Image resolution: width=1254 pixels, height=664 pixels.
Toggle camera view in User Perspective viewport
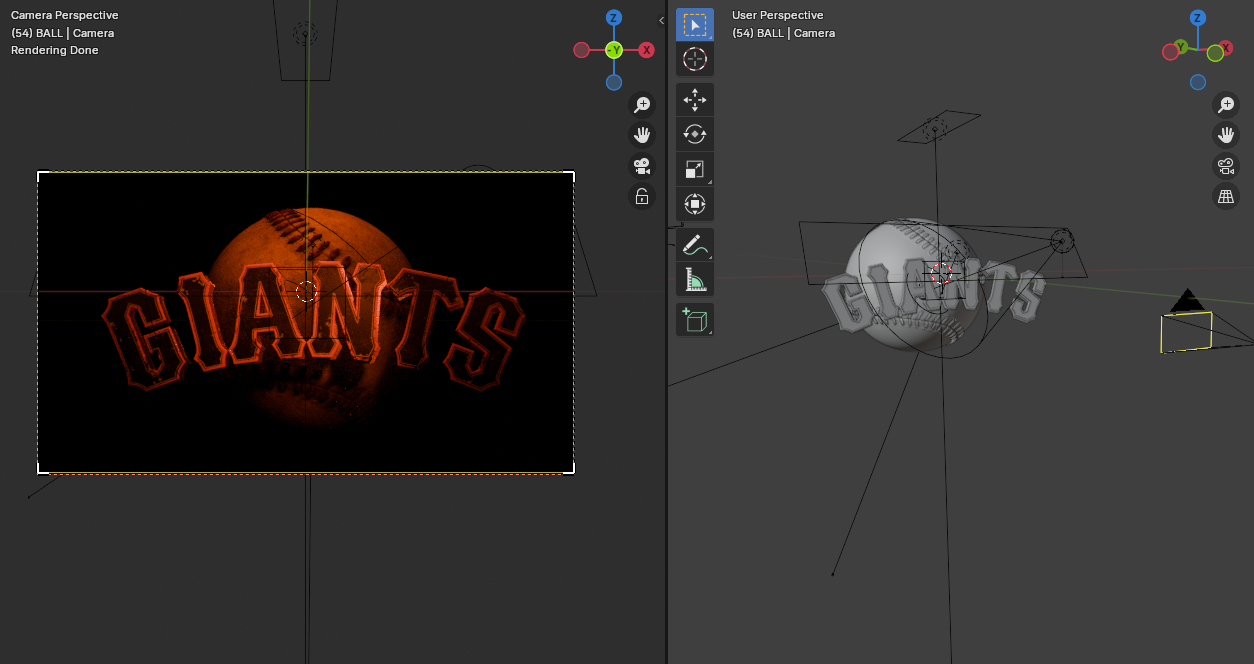coord(1226,166)
